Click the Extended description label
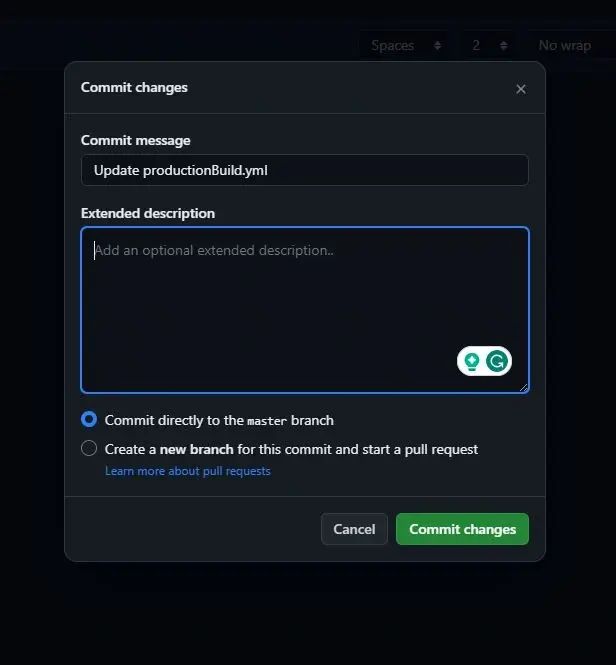 (148, 213)
